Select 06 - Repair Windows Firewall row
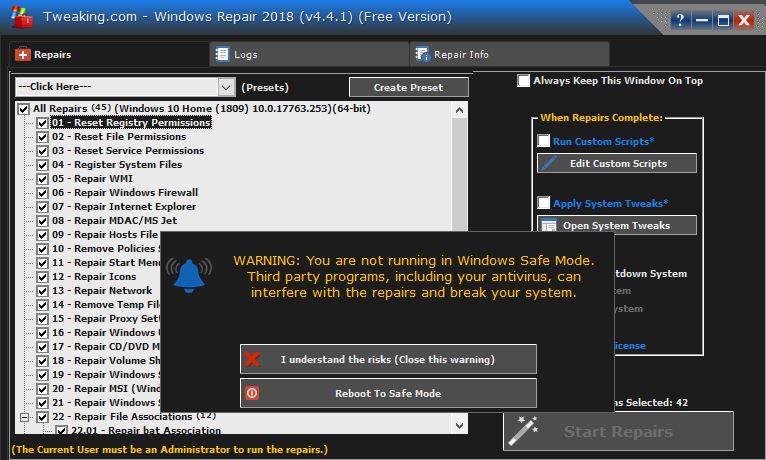 [125, 193]
